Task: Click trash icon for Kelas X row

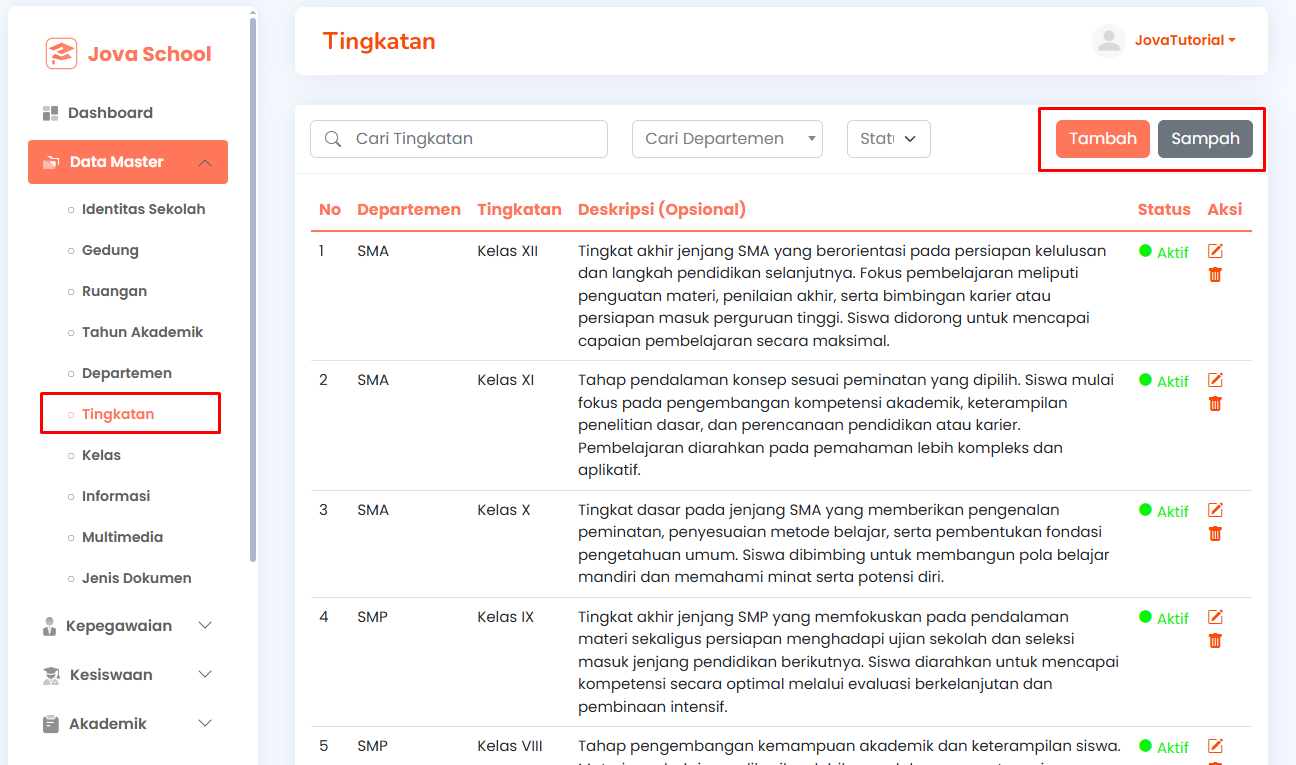Action: pos(1215,533)
